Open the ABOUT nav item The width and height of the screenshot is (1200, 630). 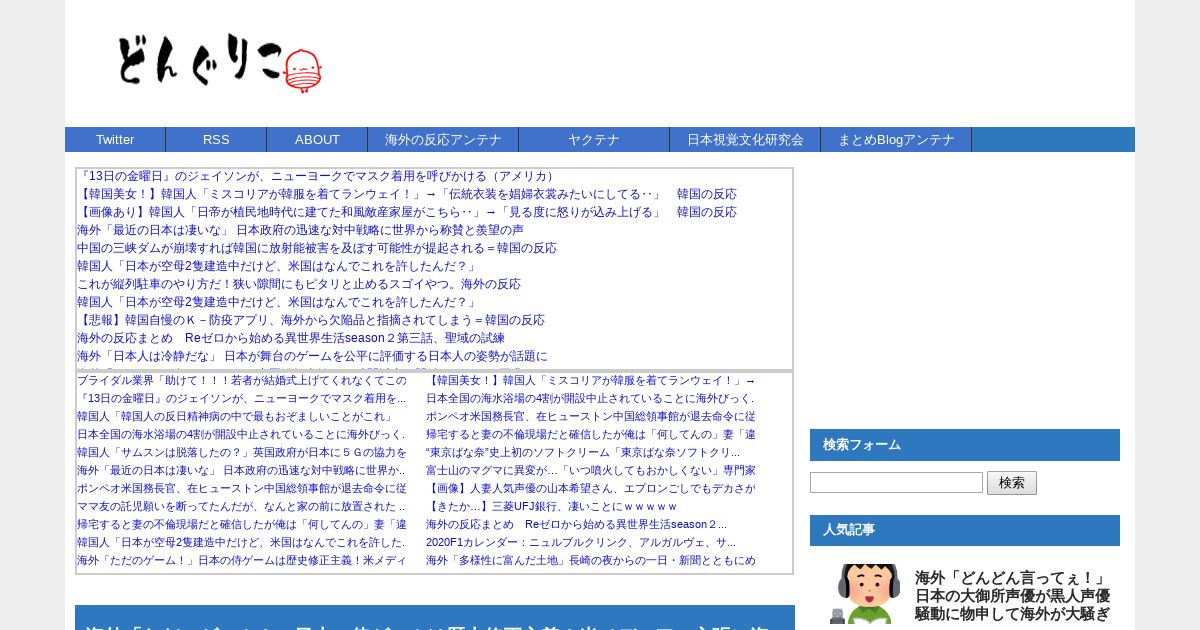coord(317,140)
